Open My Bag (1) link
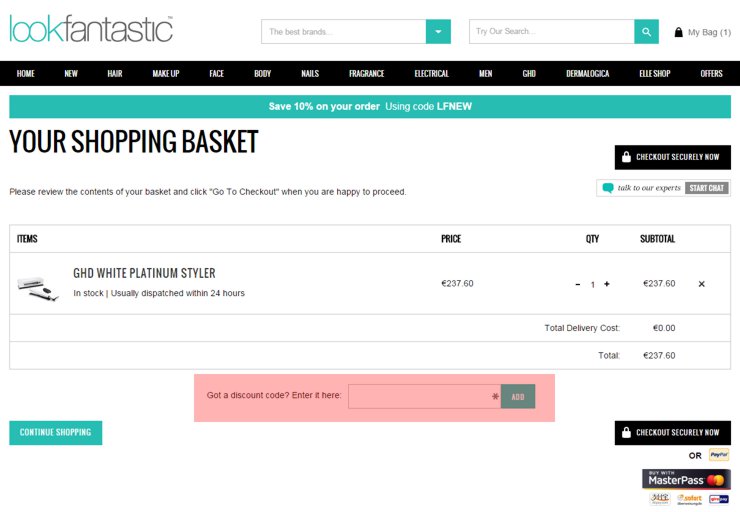Viewport: 740px width, 512px height. (702, 32)
